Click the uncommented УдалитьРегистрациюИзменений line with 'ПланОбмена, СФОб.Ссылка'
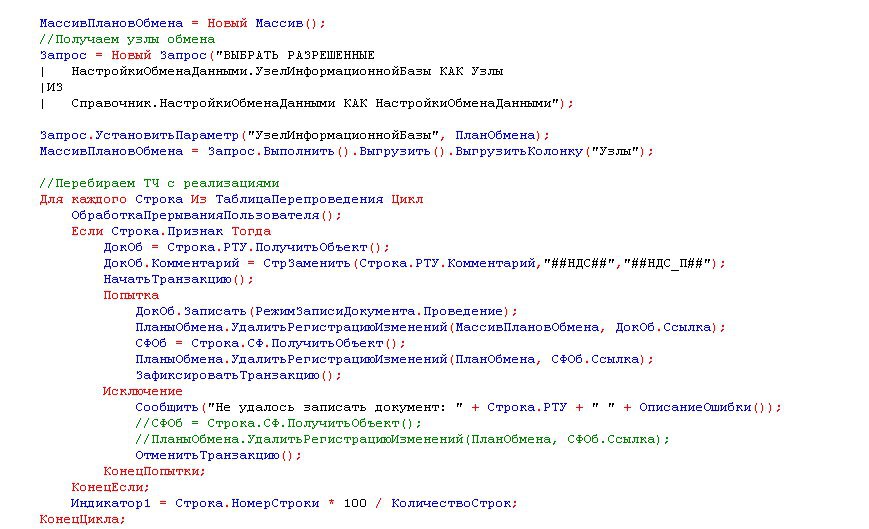The height and width of the screenshot is (529, 869). pos(395,359)
